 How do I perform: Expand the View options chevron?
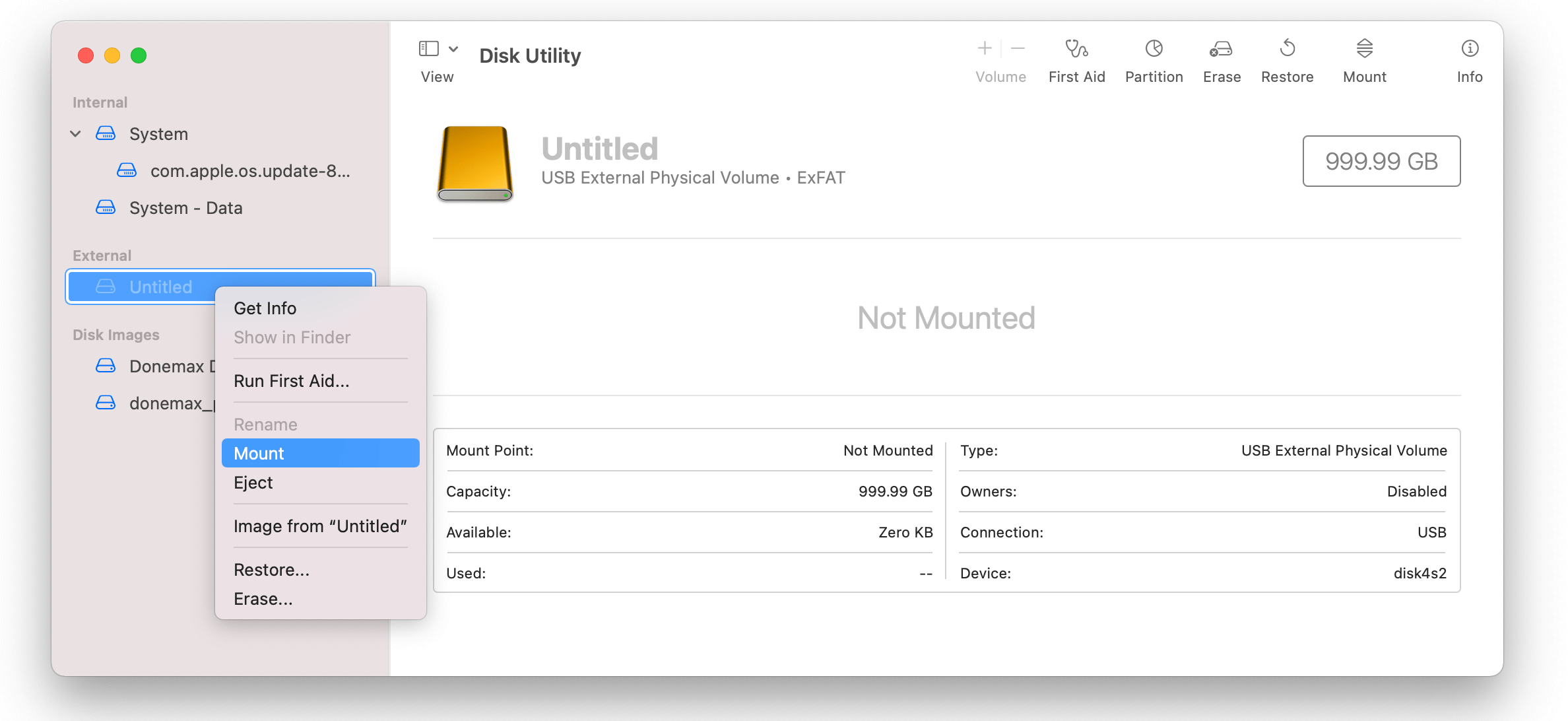(x=453, y=48)
